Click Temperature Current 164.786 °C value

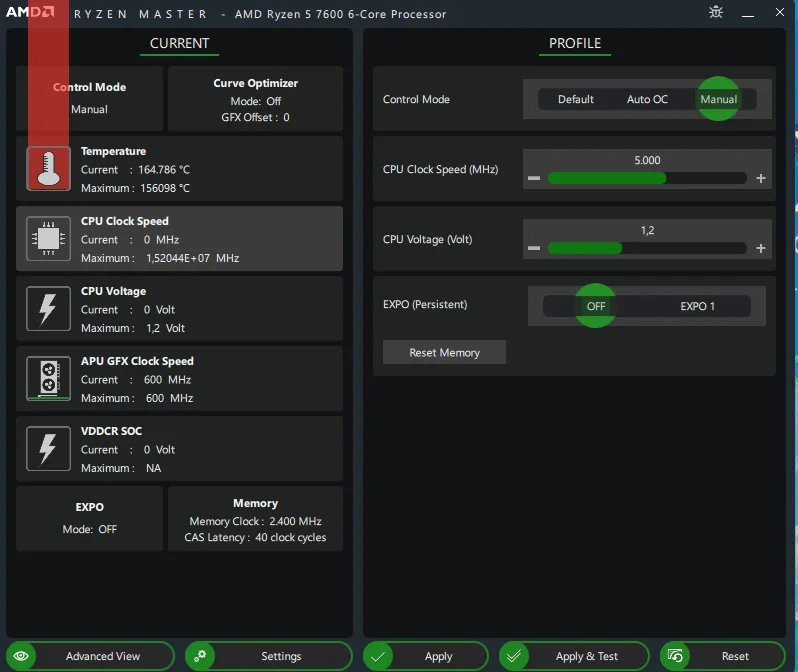(164, 170)
